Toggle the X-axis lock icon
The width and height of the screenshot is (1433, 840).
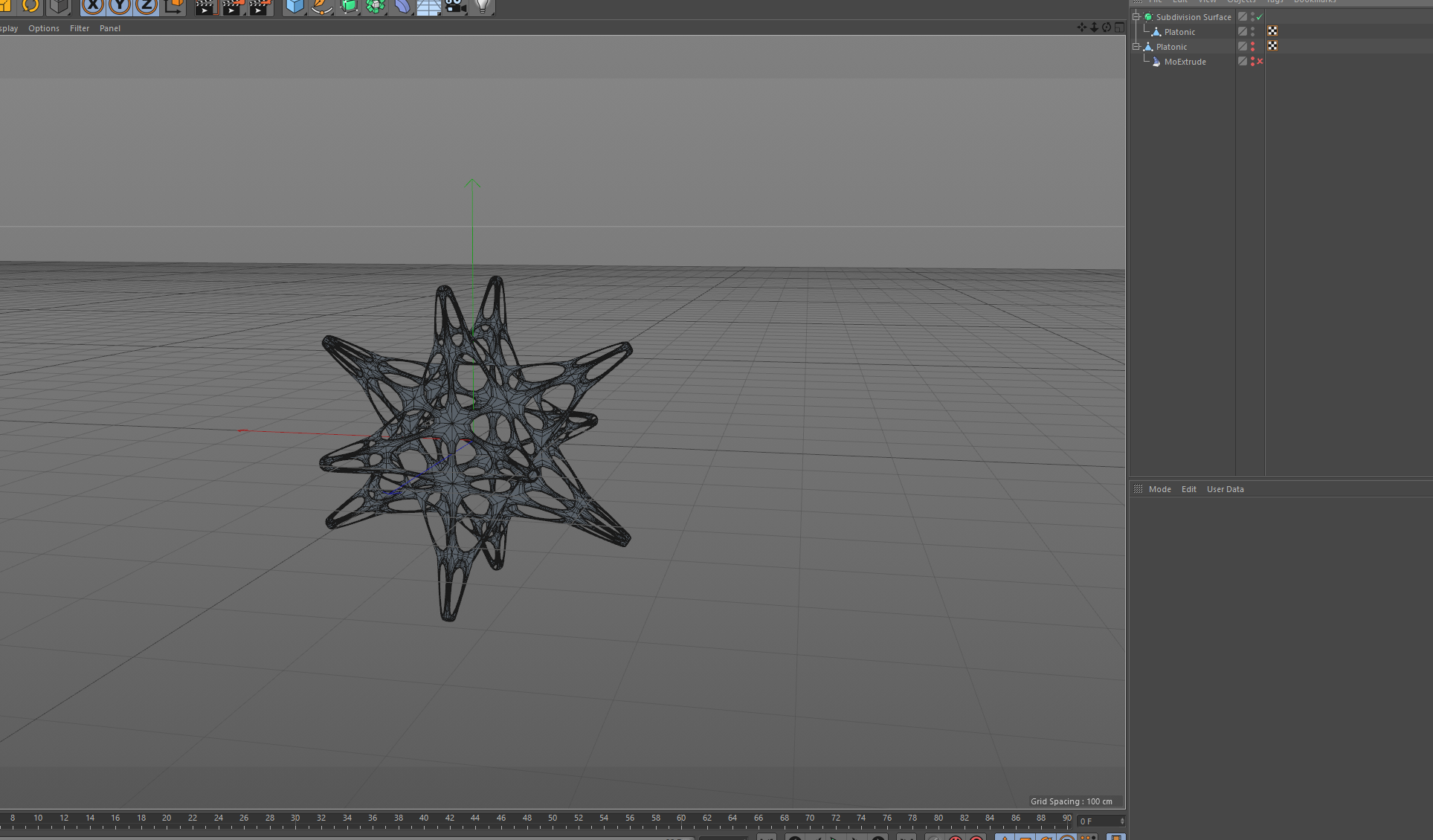click(93, 6)
